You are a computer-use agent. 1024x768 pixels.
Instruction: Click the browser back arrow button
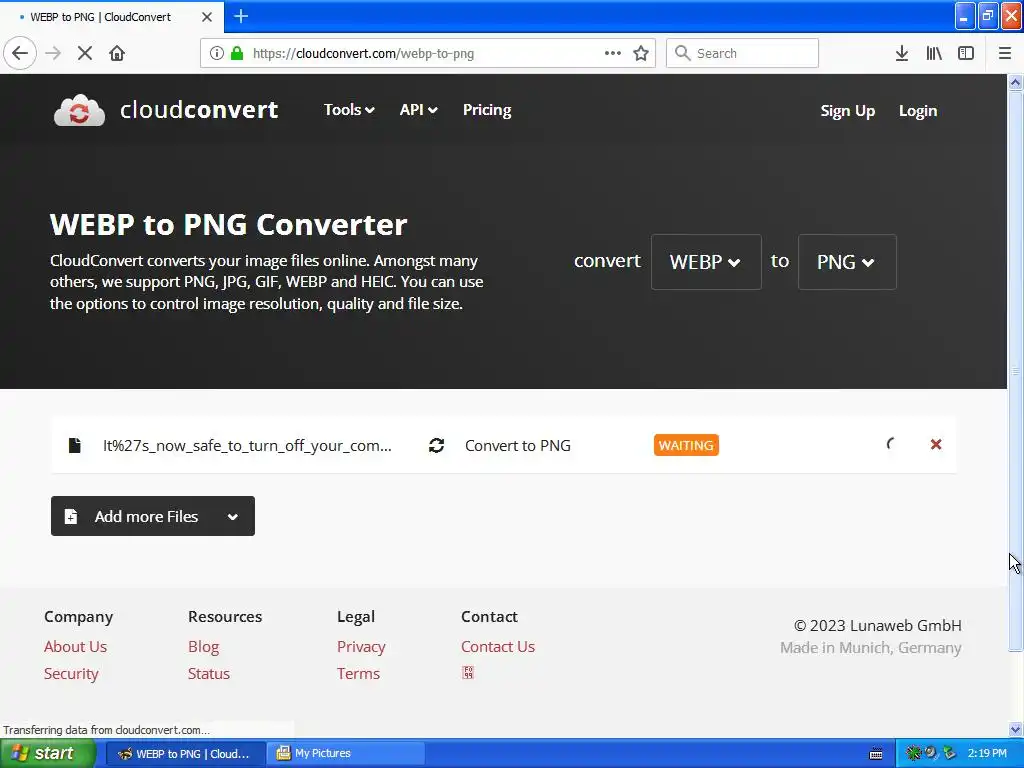(20, 53)
